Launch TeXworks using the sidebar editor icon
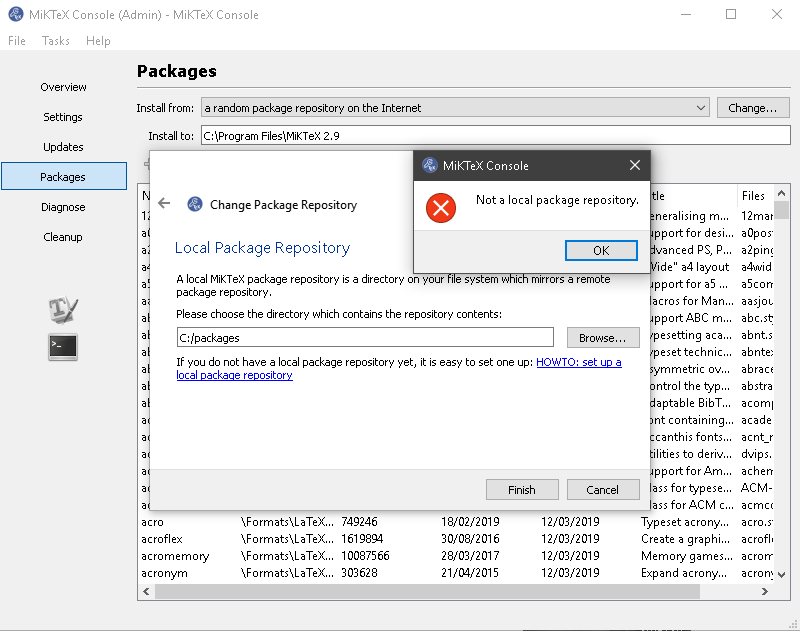Screen dimensions: 800x631 [62, 311]
